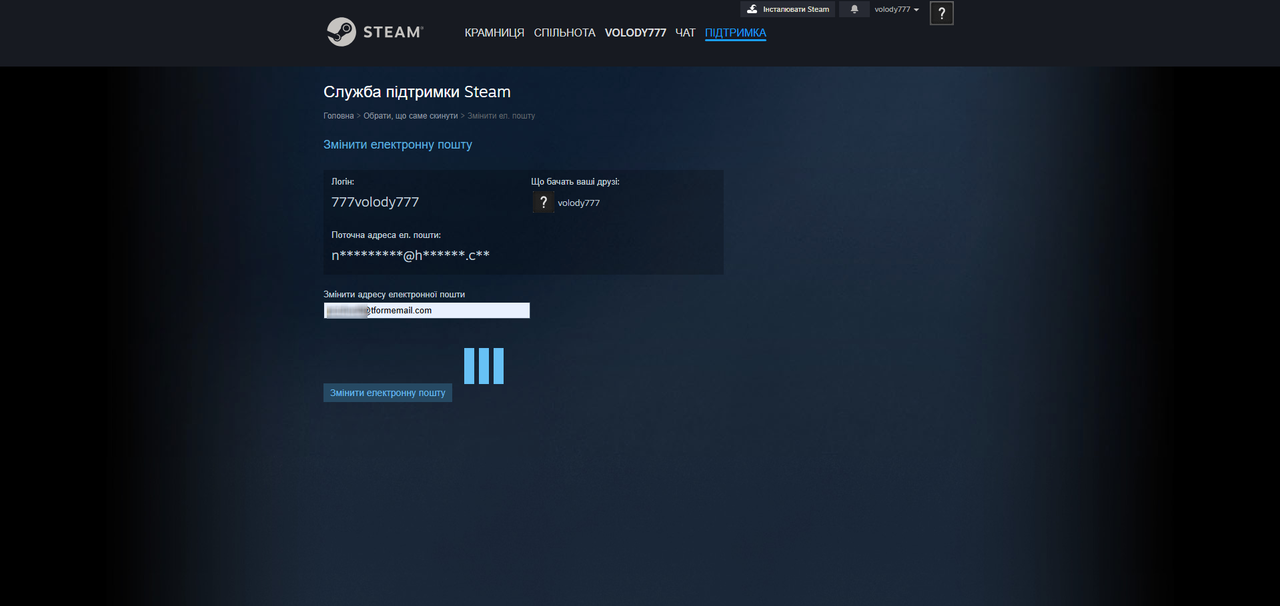Click the Змінити електронну пошту button

pos(387,393)
